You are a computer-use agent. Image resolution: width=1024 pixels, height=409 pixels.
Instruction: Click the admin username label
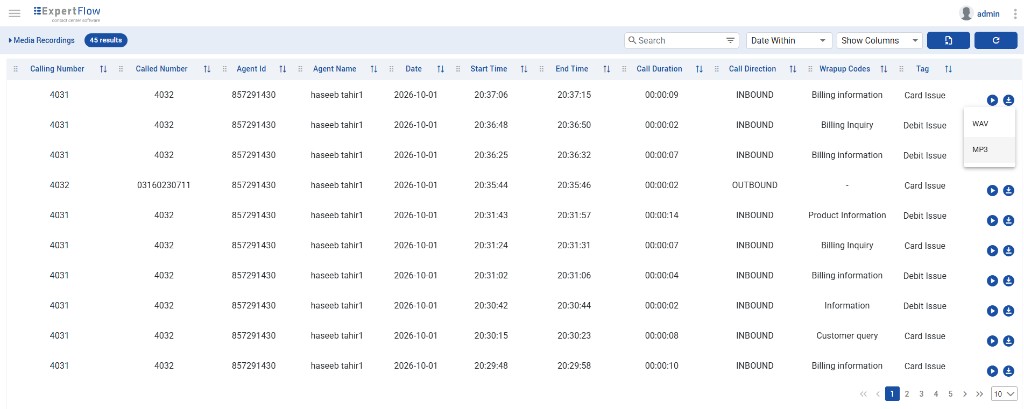988,14
